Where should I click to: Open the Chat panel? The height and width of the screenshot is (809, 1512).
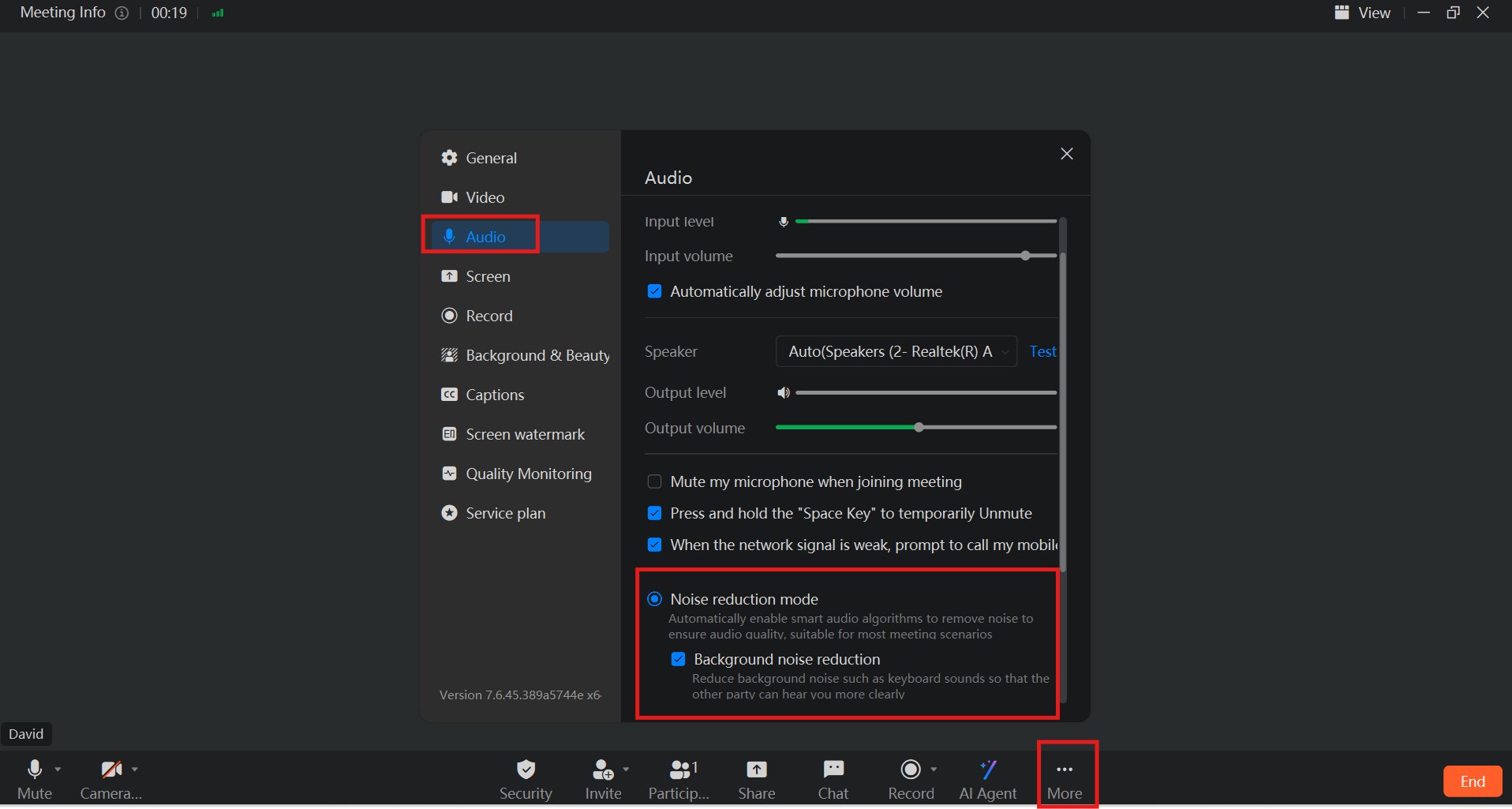pos(833,779)
